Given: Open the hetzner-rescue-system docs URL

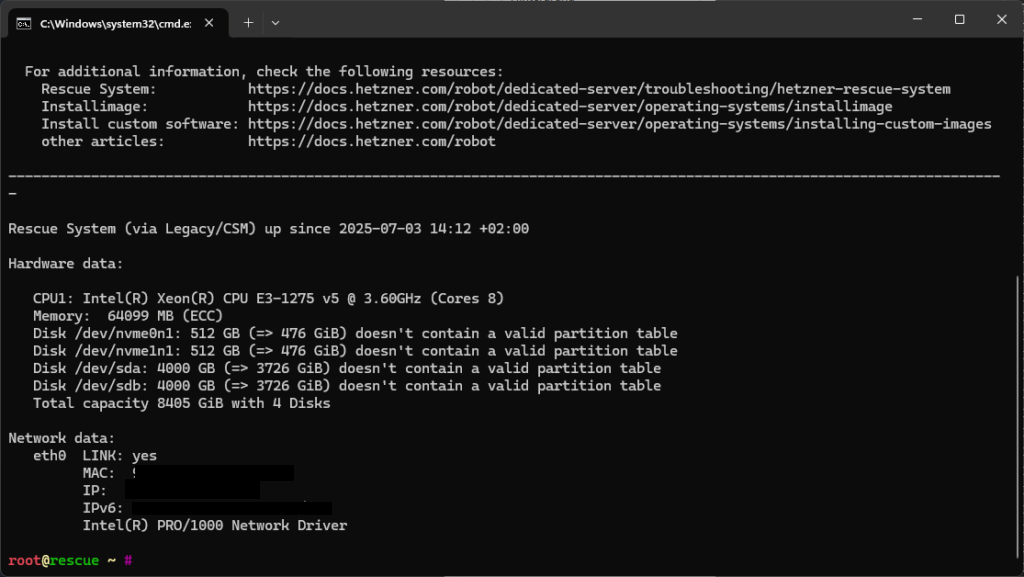Looking at the screenshot, I should [599, 89].
